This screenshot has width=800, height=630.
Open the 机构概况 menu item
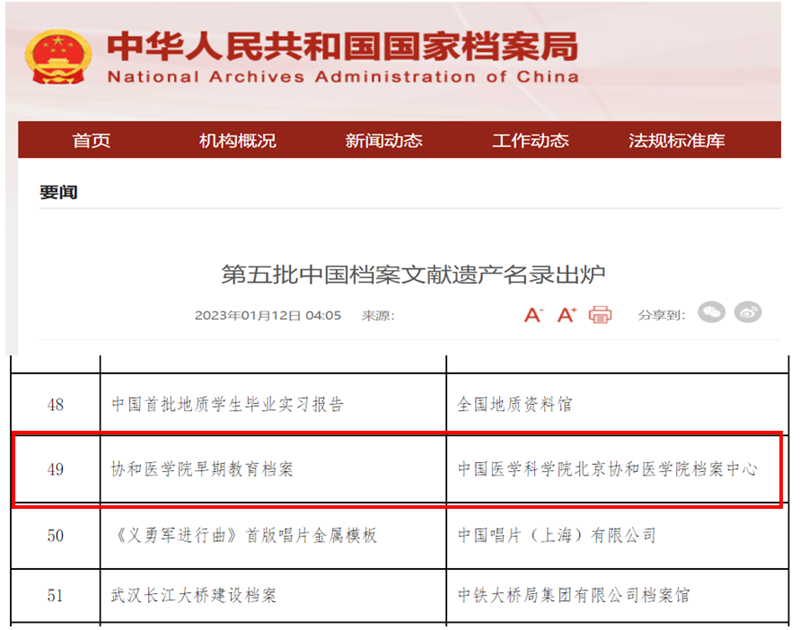point(239,140)
